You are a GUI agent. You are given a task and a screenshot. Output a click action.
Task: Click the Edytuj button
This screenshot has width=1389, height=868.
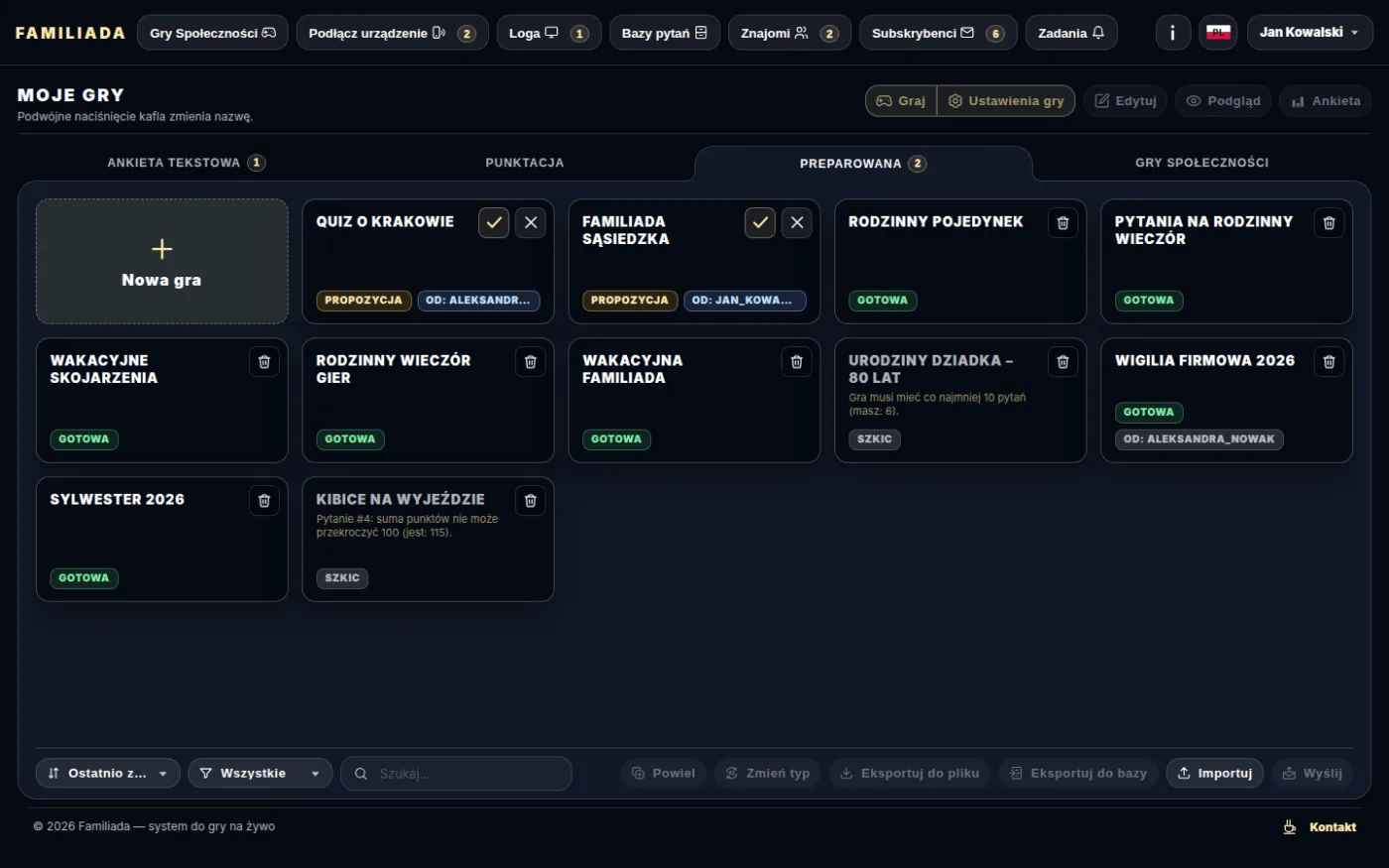pyautogui.click(x=1126, y=101)
